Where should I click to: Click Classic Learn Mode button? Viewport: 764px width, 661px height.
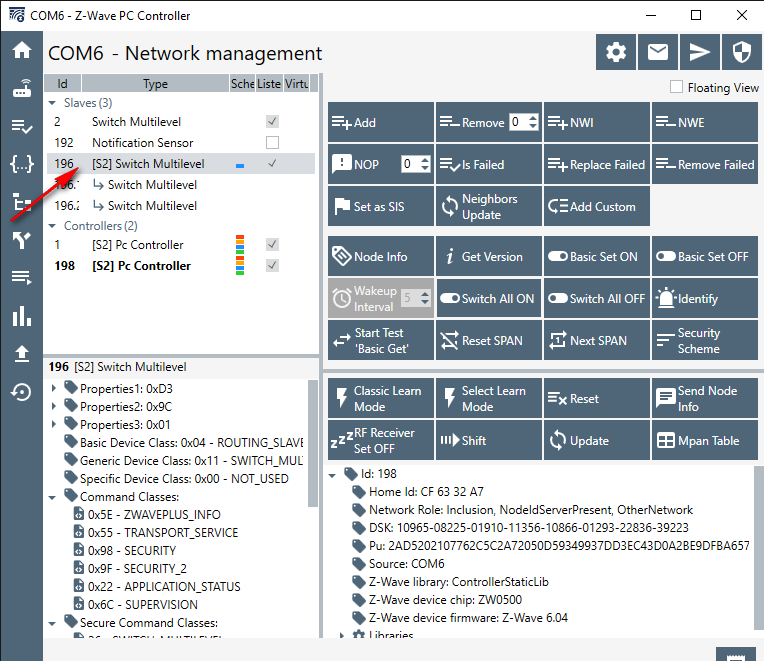click(381, 398)
